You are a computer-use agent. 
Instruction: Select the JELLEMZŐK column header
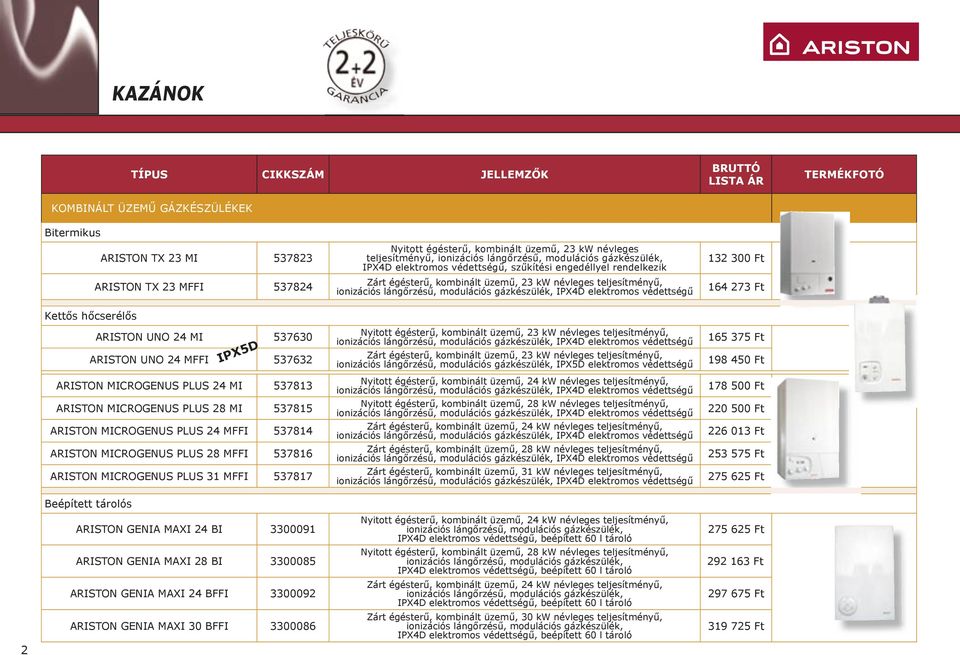tap(514, 174)
